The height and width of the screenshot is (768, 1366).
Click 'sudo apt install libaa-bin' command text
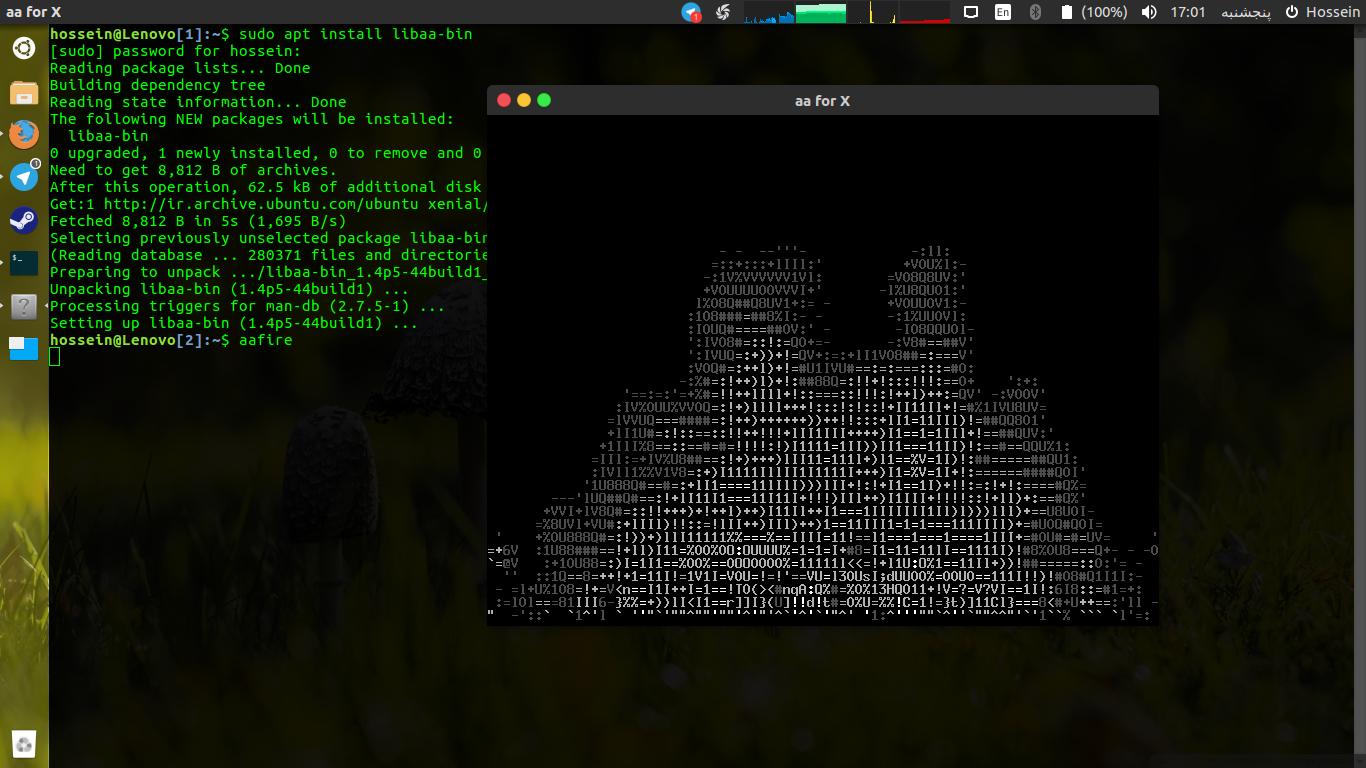pyautogui.click(x=355, y=34)
